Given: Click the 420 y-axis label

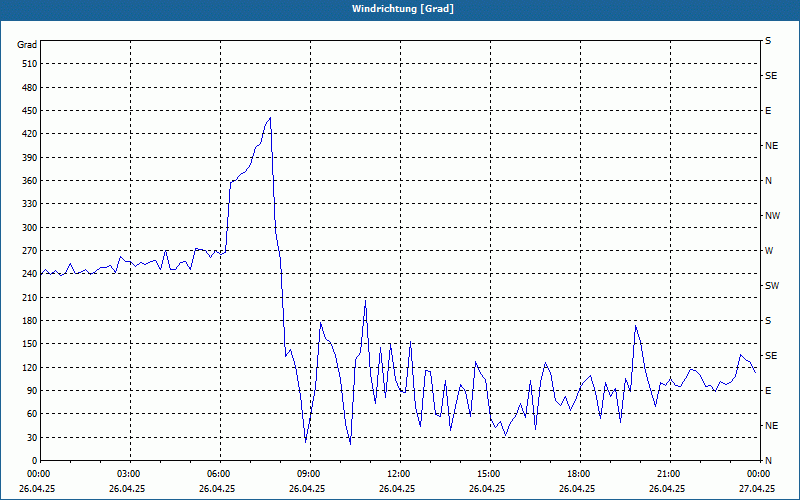Looking at the screenshot, I should click(29, 134).
